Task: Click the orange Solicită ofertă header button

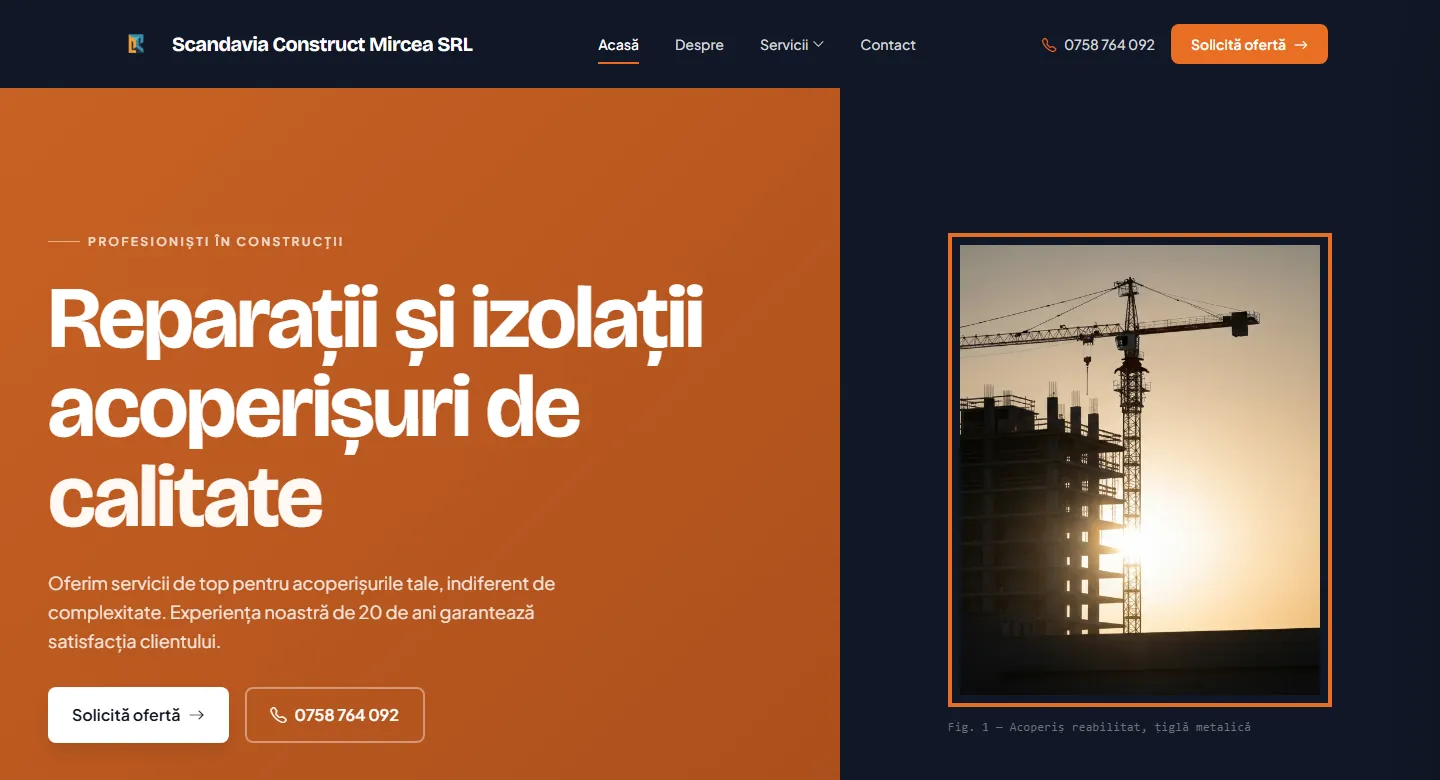Action: (x=1249, y=44)
